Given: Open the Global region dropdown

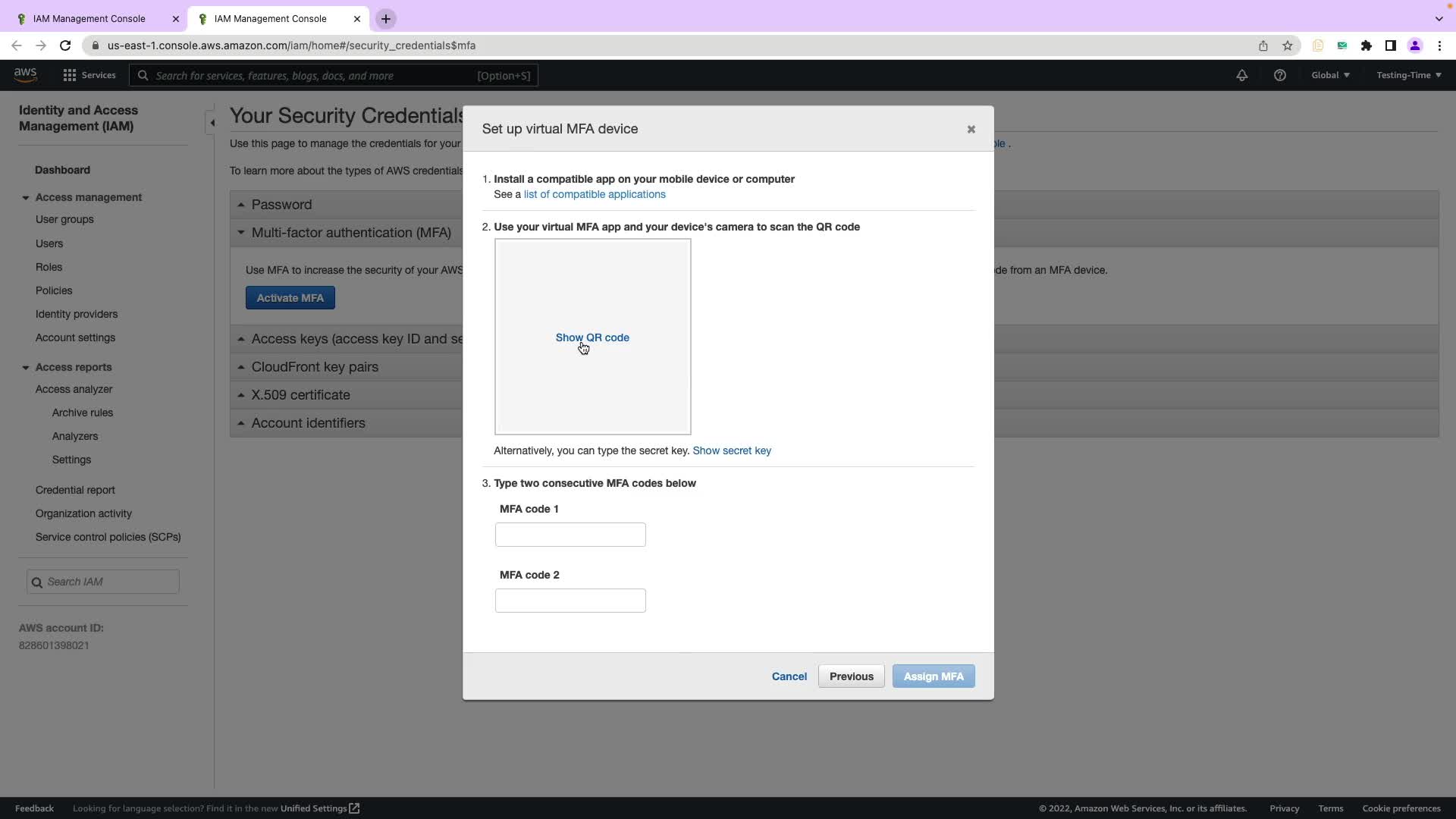Looking at the screenshot, I should 1330,75.
